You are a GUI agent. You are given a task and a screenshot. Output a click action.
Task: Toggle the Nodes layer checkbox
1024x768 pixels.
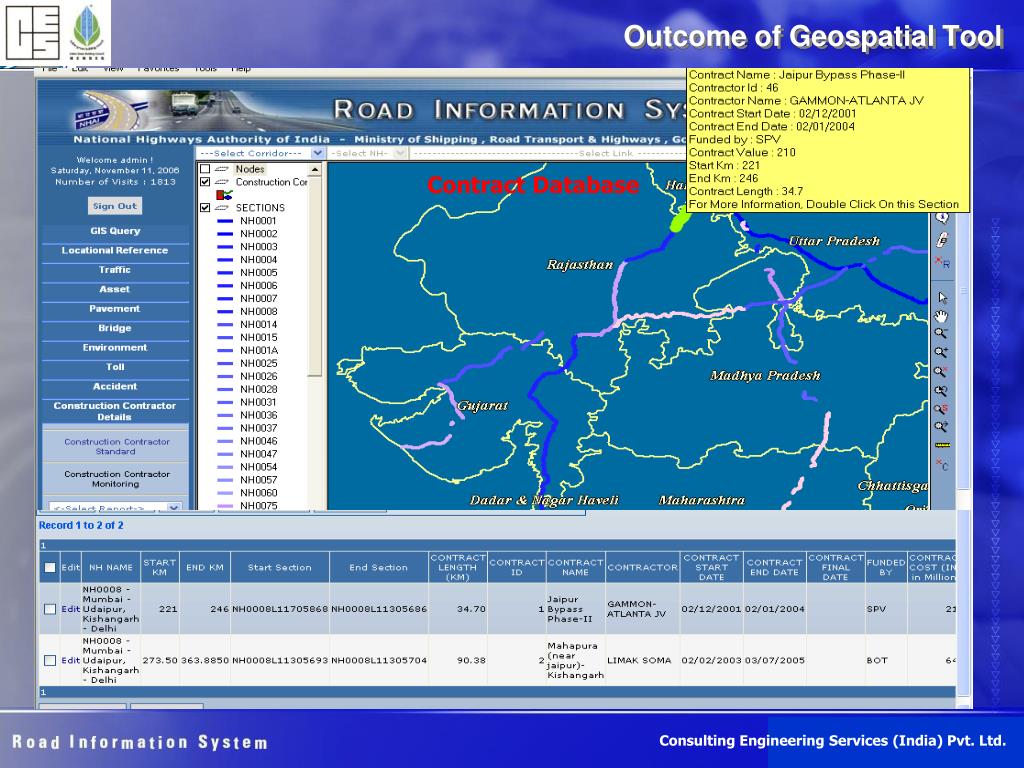(205, 169)
